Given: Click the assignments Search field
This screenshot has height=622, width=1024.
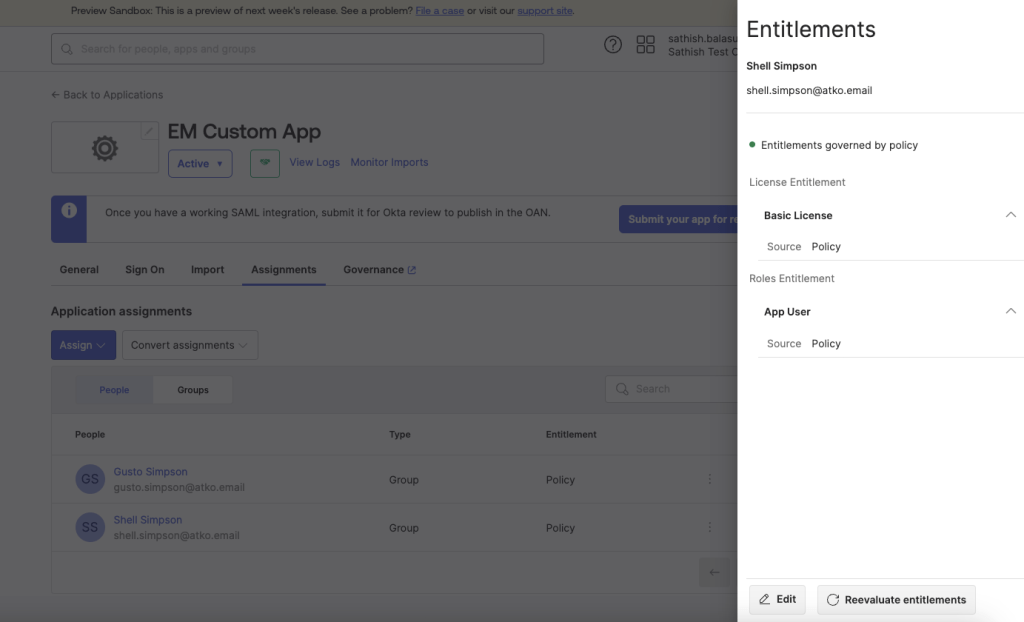Looking at the screenshot, I should tap(671, 389).
